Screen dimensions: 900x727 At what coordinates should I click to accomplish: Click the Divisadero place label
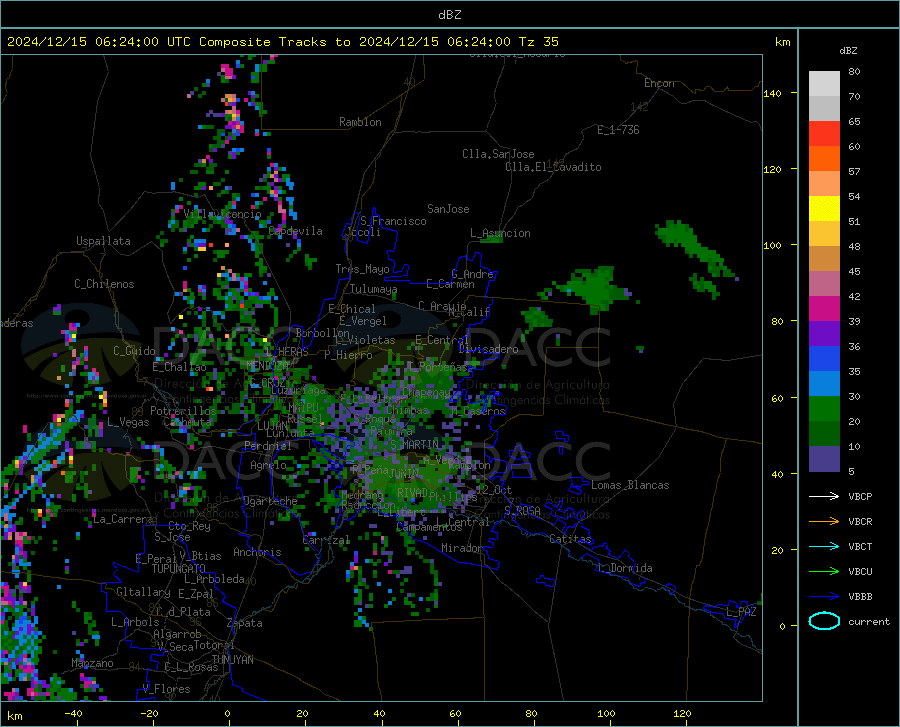coord(488,349)
